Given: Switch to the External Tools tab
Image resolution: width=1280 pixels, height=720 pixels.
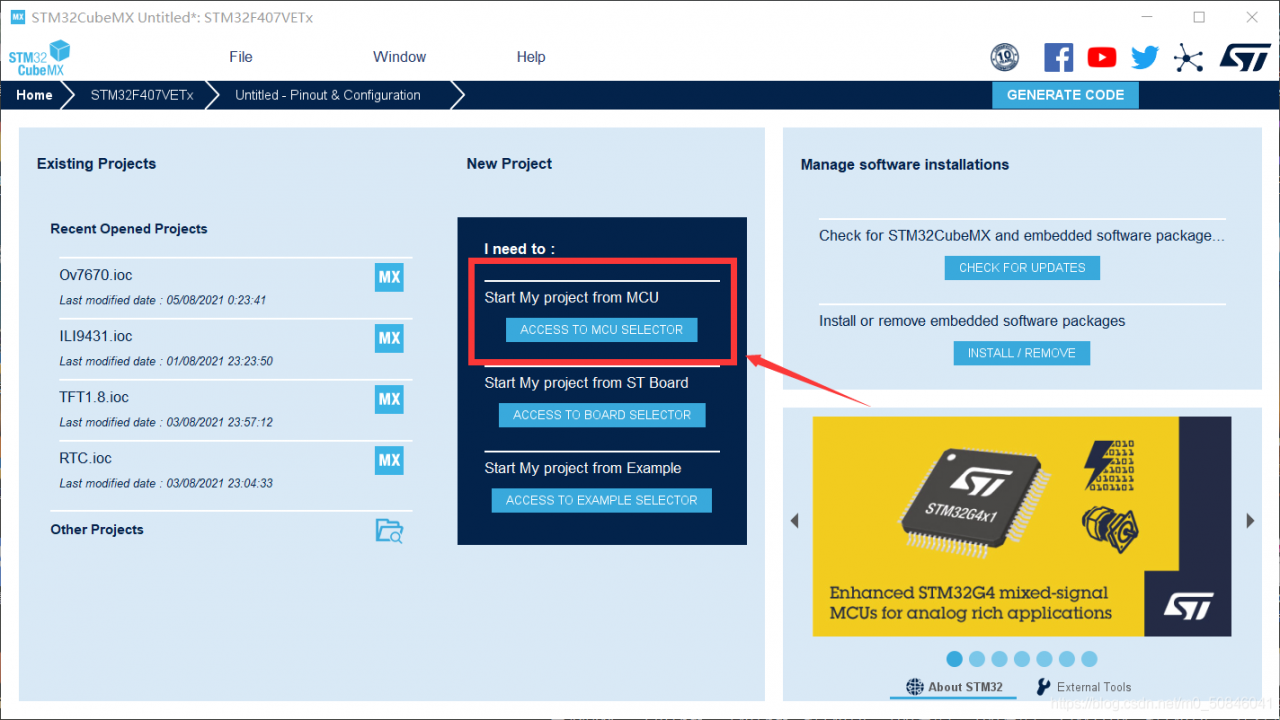Looking at the screenshot, I should tap(1084, 687).
